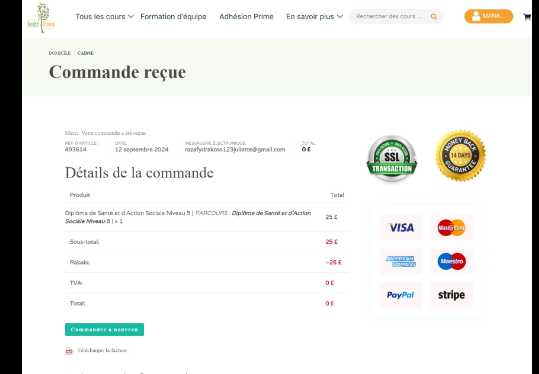Click the Visa payment logo
The width and height of the screenshot is (539, 374).
pyautogui.click(x=401, y=228)
